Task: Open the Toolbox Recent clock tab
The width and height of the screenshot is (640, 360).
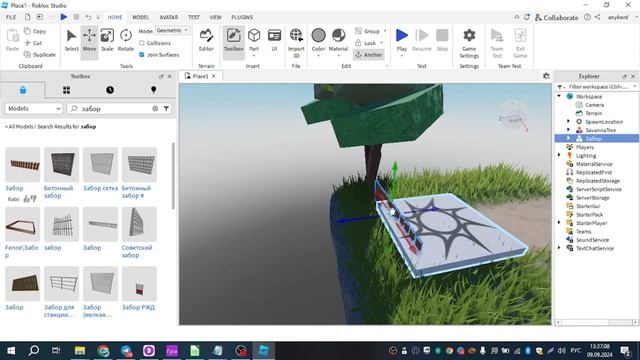Action: tap(110, 90)
